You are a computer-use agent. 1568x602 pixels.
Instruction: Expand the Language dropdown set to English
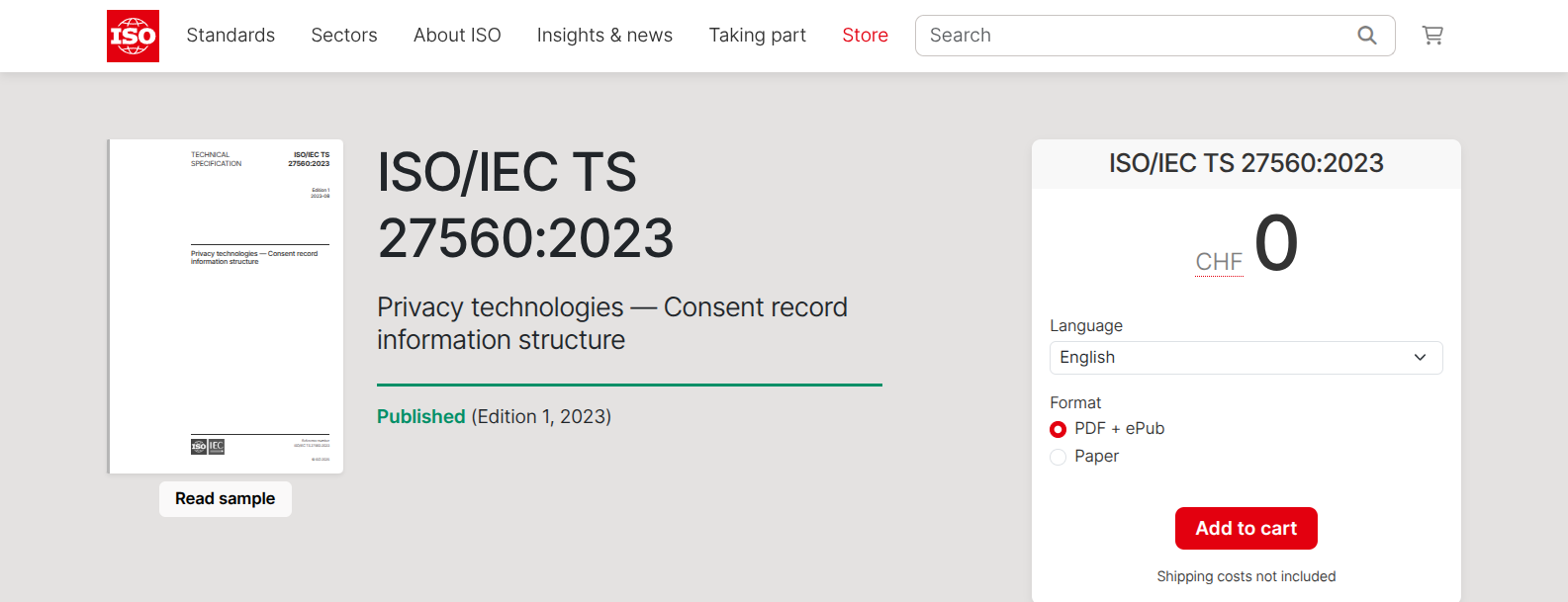coord(1245,358)
